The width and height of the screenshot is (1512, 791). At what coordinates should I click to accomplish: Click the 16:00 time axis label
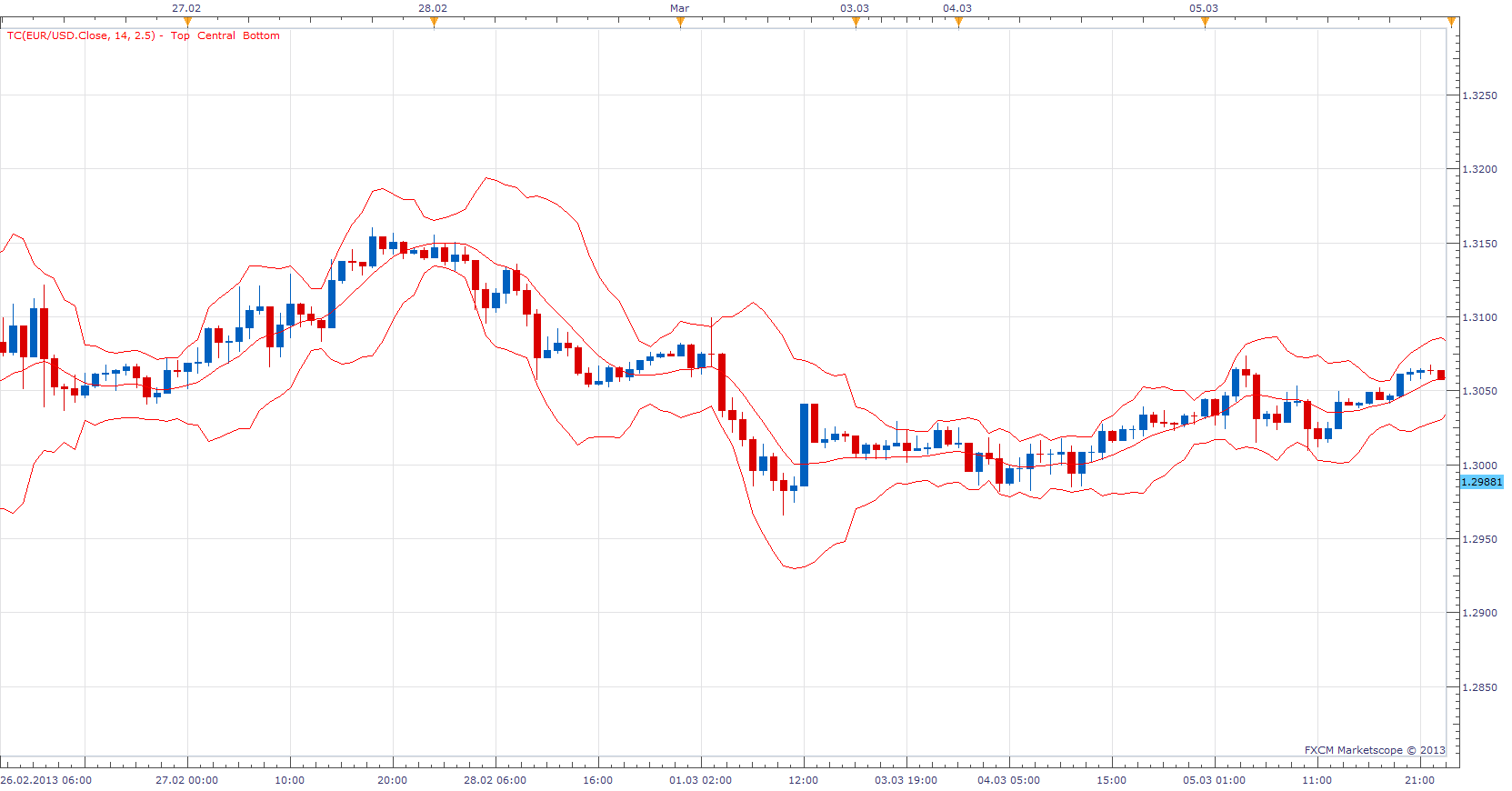(x=598, y=780)
